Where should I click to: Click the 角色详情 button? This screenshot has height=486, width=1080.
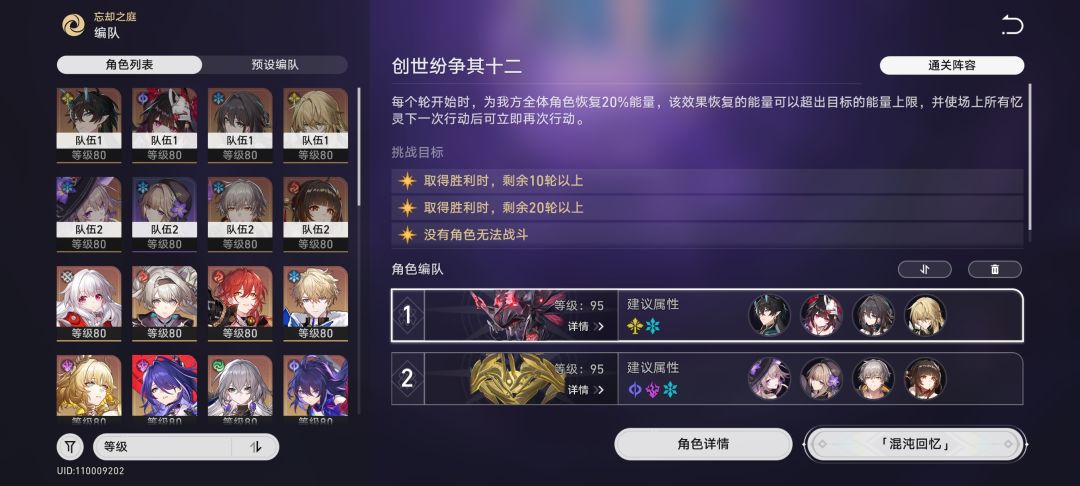pos(703,444)
